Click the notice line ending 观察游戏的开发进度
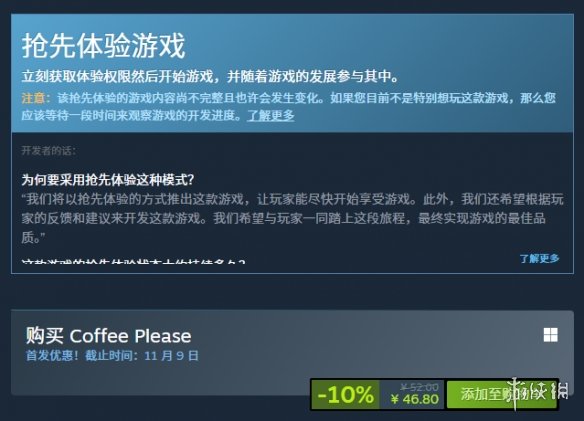Screen dimensions: 584x421 click(x=131, y=115)
